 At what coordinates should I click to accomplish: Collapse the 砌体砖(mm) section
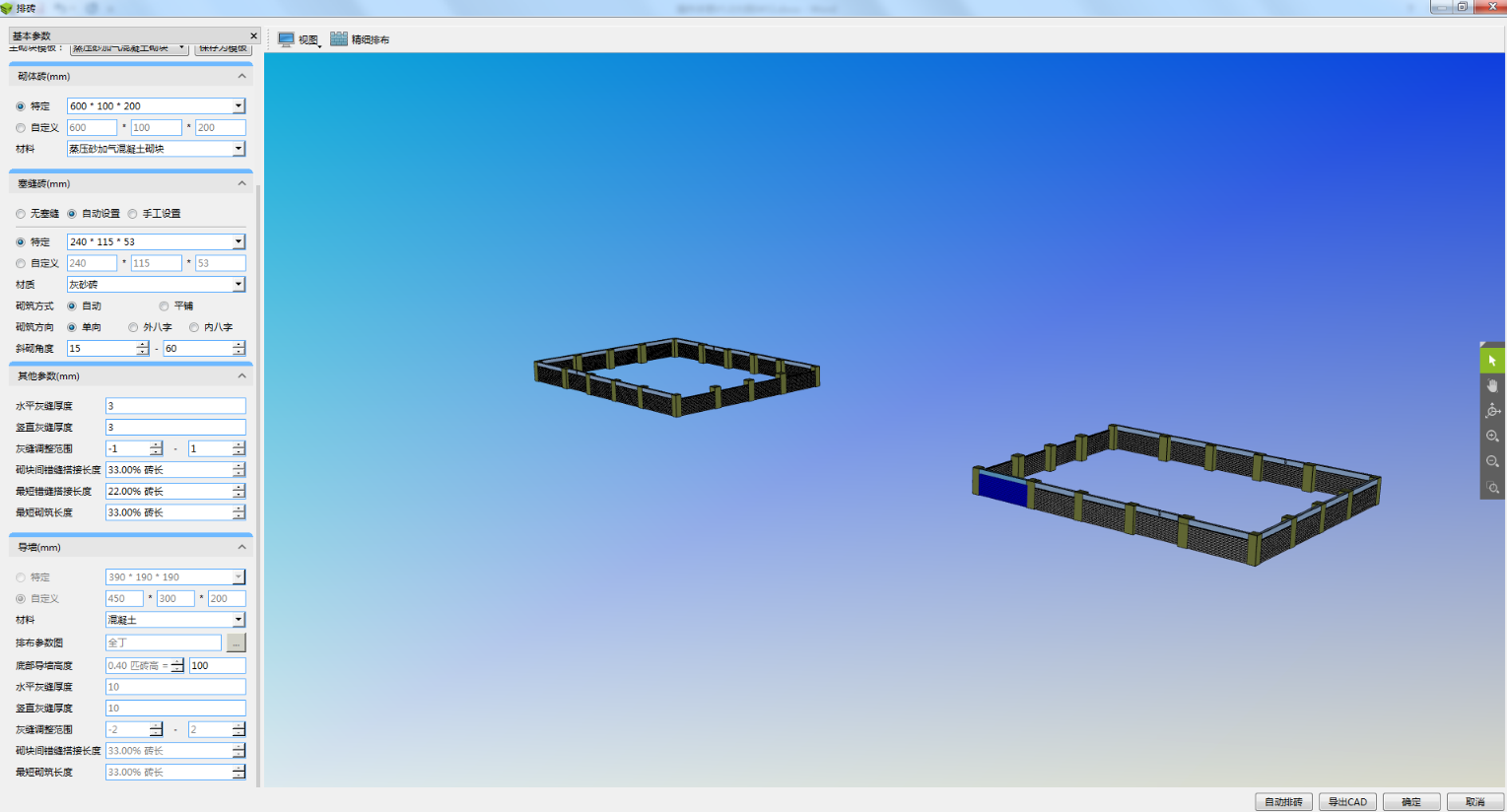(x=241, y=76)
